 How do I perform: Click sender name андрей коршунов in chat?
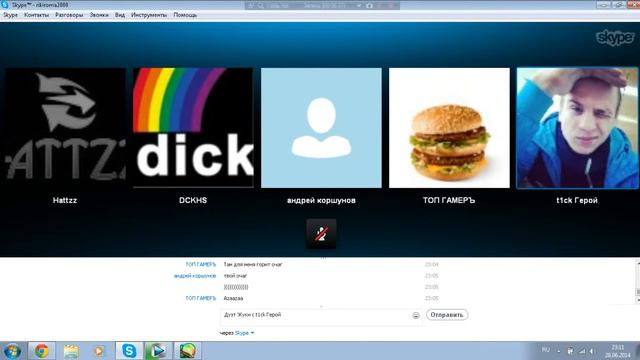click(x=195, y=276)
